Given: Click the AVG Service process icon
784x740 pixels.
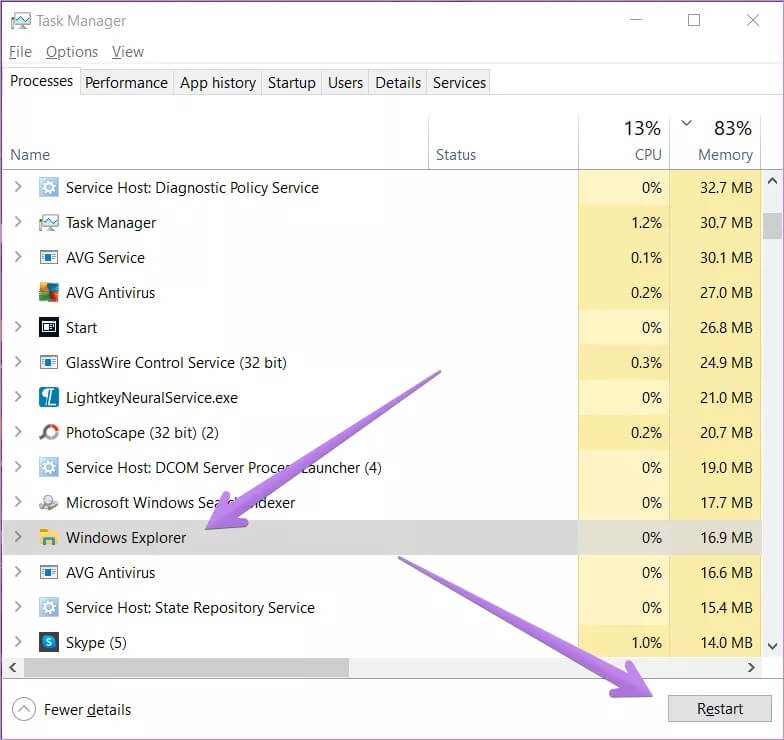Looking at the screenshot, I should [48, 258].
